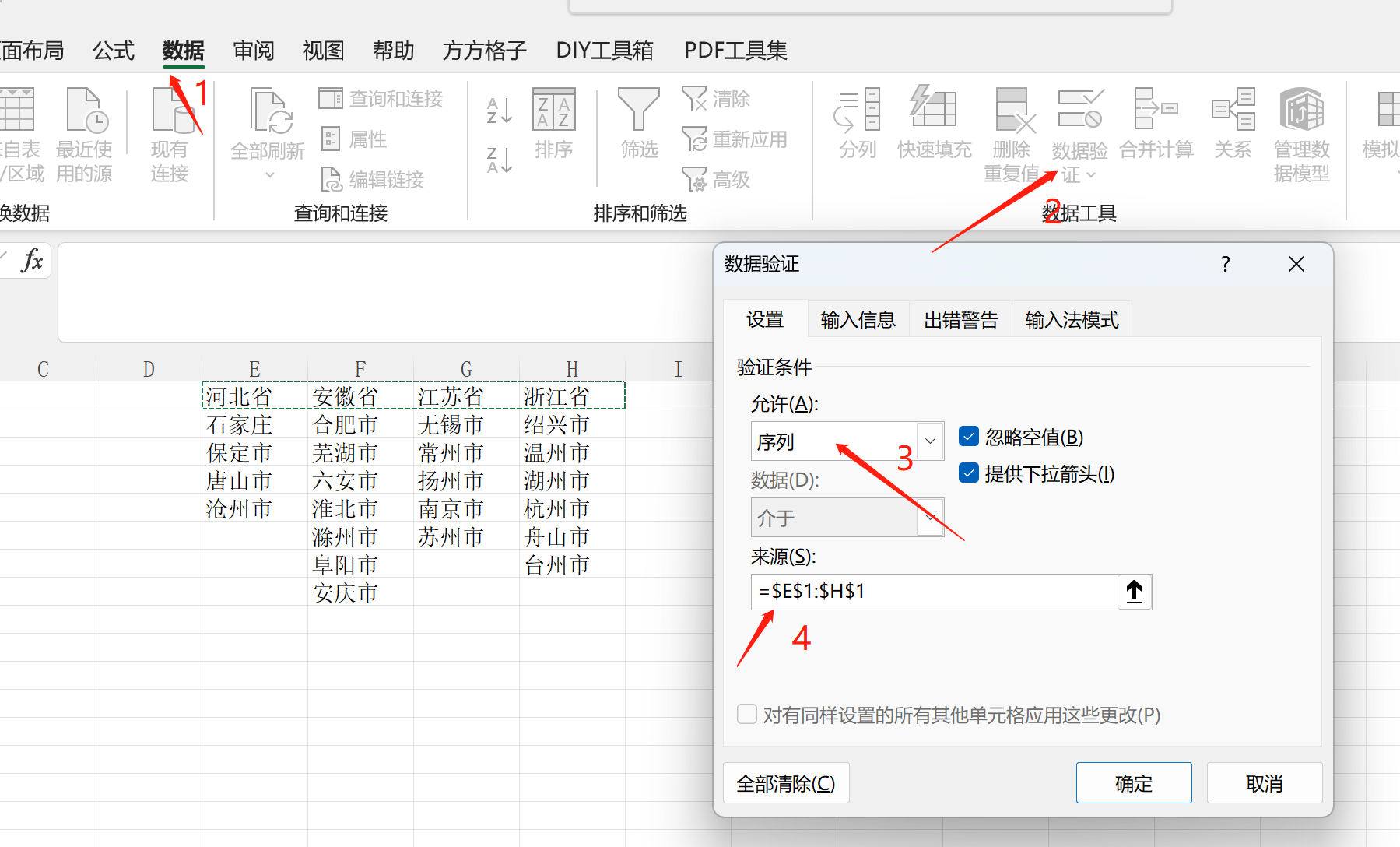Close the Data Validation dialog
The image size is (1400, 847).
[1296, 265]
